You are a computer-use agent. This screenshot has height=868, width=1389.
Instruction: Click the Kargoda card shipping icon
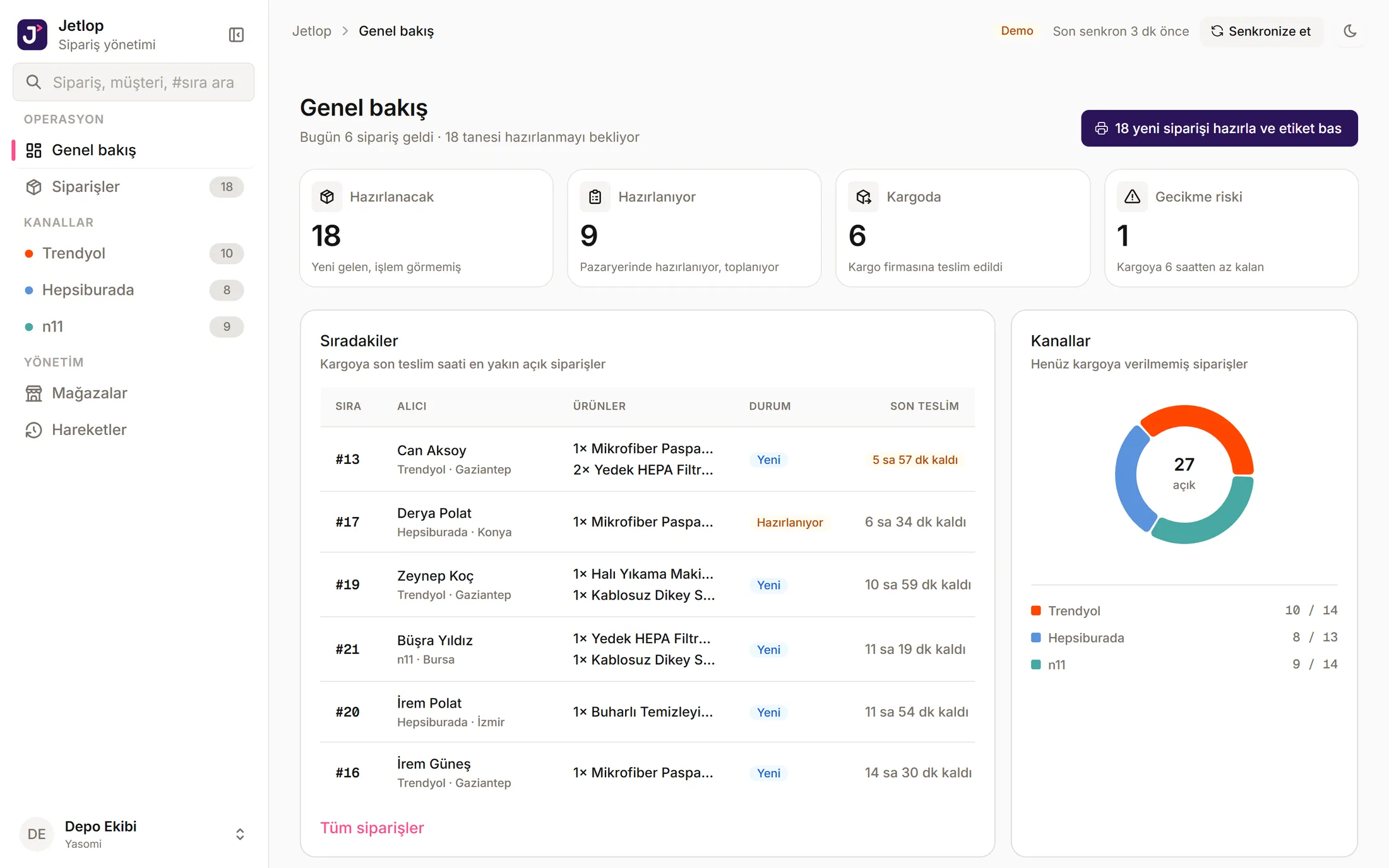coord(864,197)
